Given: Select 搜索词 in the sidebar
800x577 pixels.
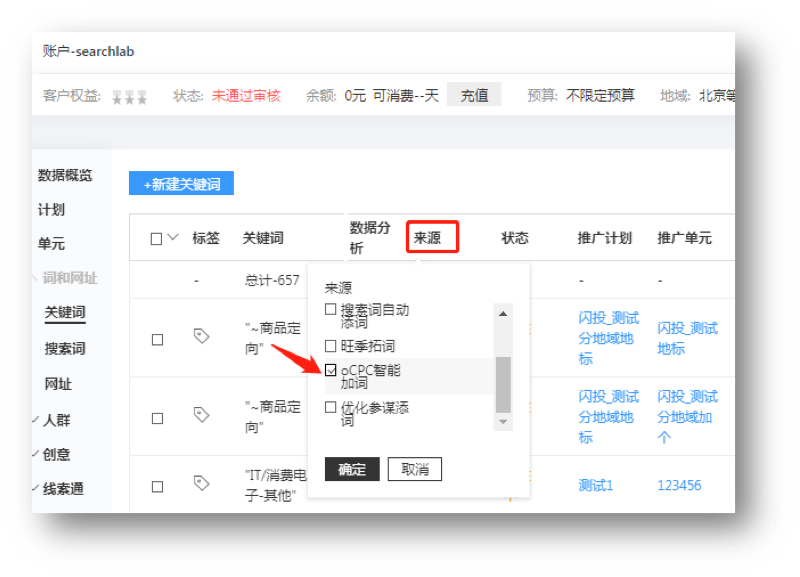Looking at the screenshot, I should pos(65,349).
